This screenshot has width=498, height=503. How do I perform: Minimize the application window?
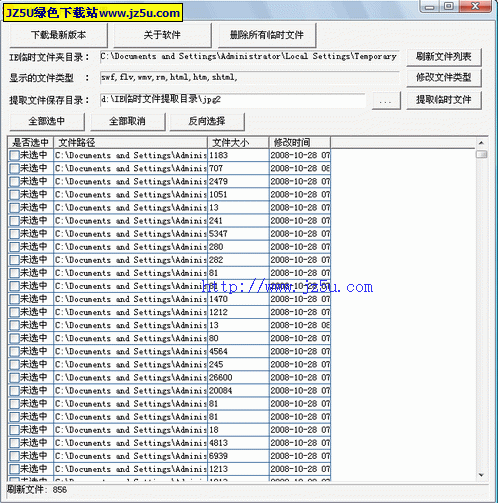430,7
